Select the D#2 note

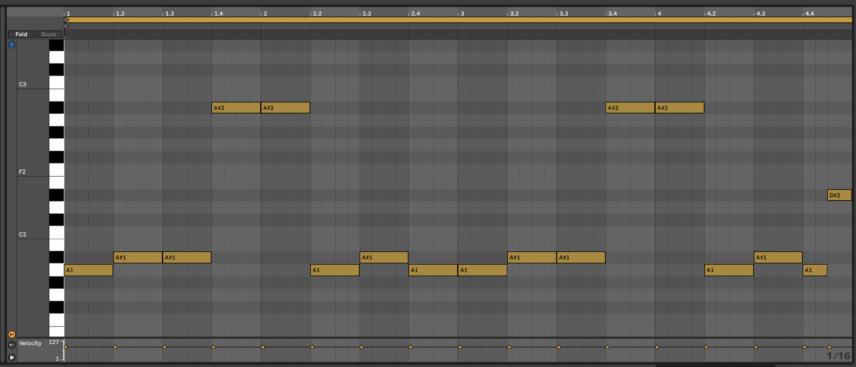(x=839, y=195)
